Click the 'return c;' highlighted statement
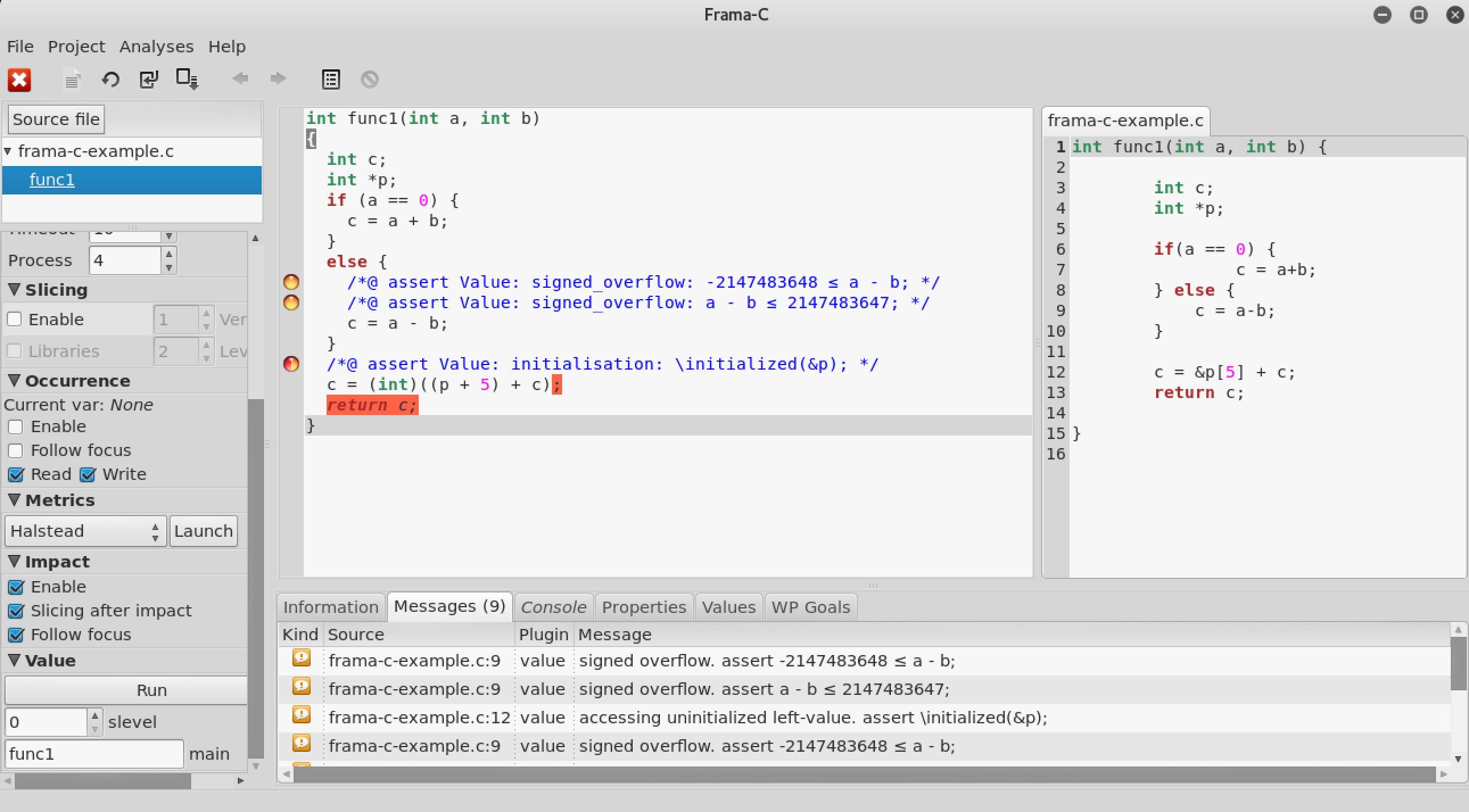This screenshot has width=1469, height=812. point(372,405)
